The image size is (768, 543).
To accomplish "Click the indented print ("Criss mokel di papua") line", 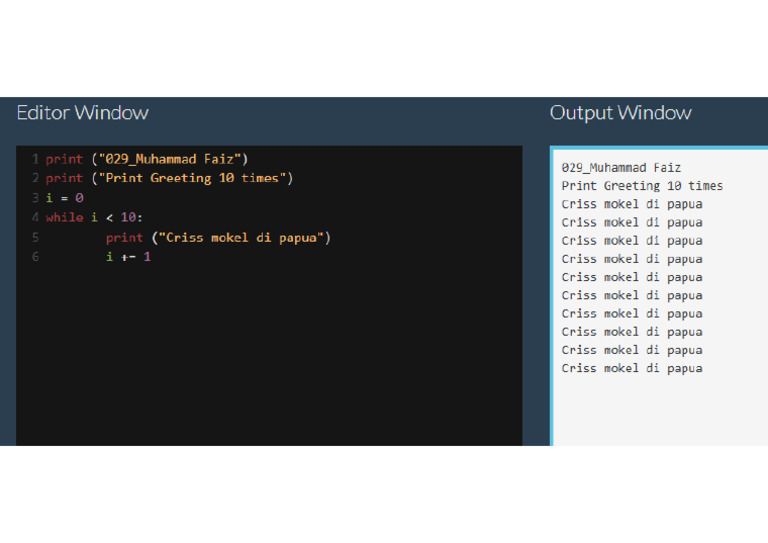I will click(x=218, y=238).
